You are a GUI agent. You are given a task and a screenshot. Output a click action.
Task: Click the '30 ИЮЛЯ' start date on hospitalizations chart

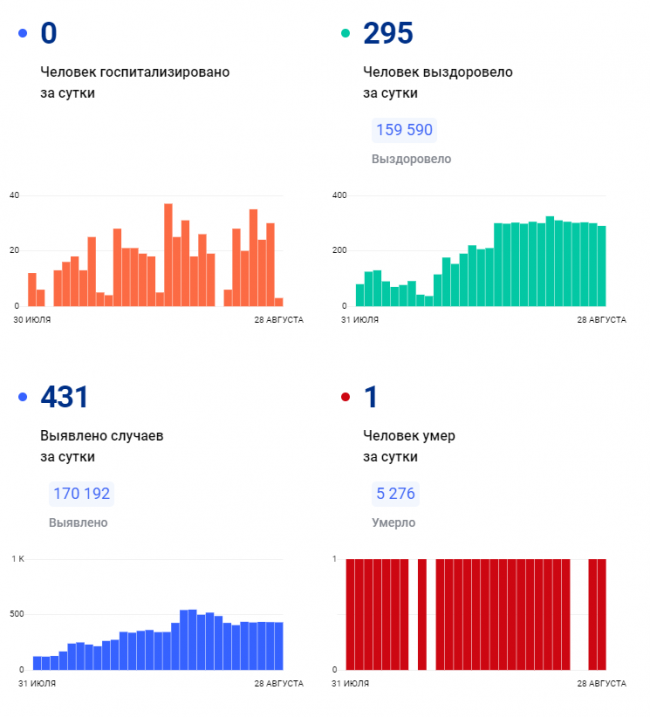(32, 320)
